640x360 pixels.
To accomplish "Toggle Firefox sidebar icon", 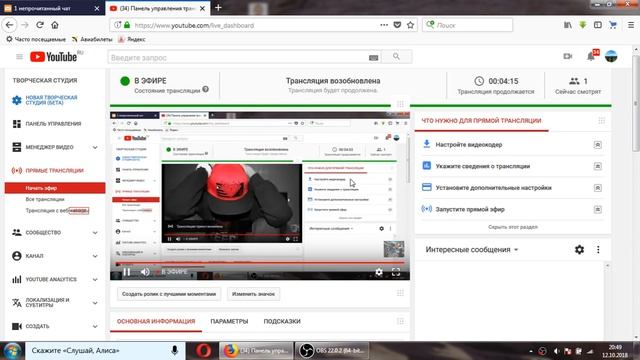I will pos(598,25).
